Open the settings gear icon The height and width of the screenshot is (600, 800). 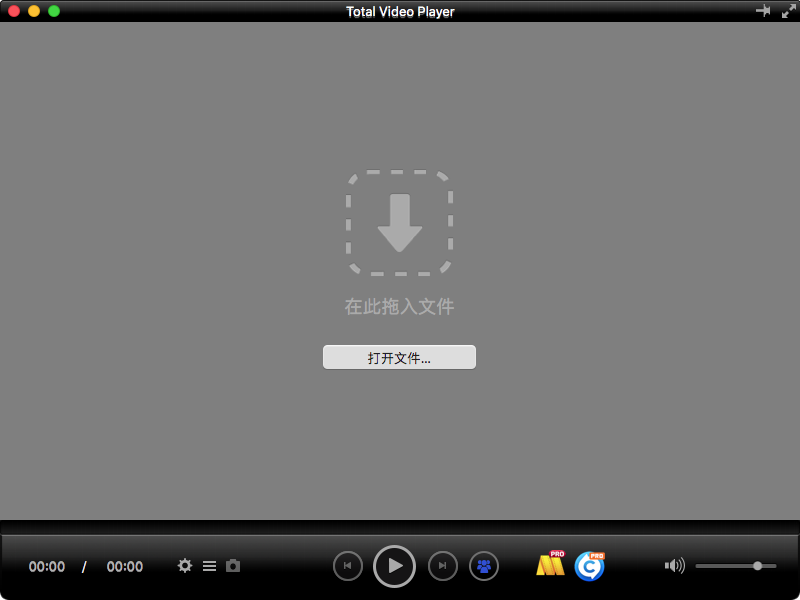(185, 566)
